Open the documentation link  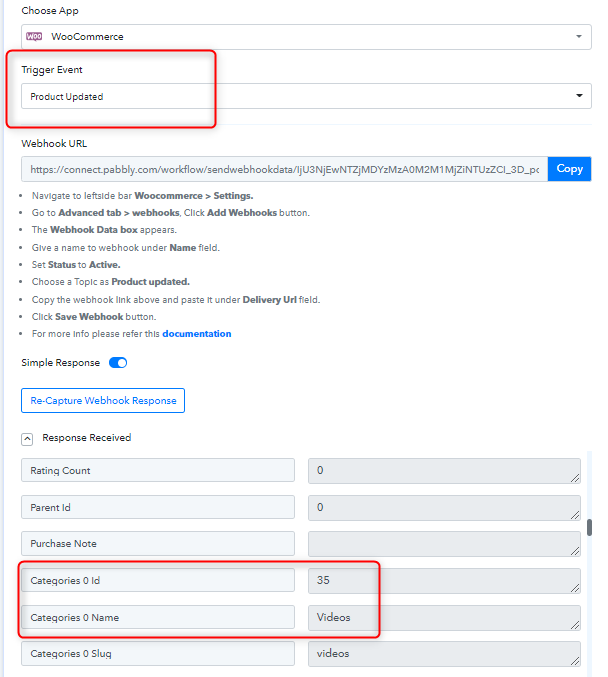[x=196, y=333]
